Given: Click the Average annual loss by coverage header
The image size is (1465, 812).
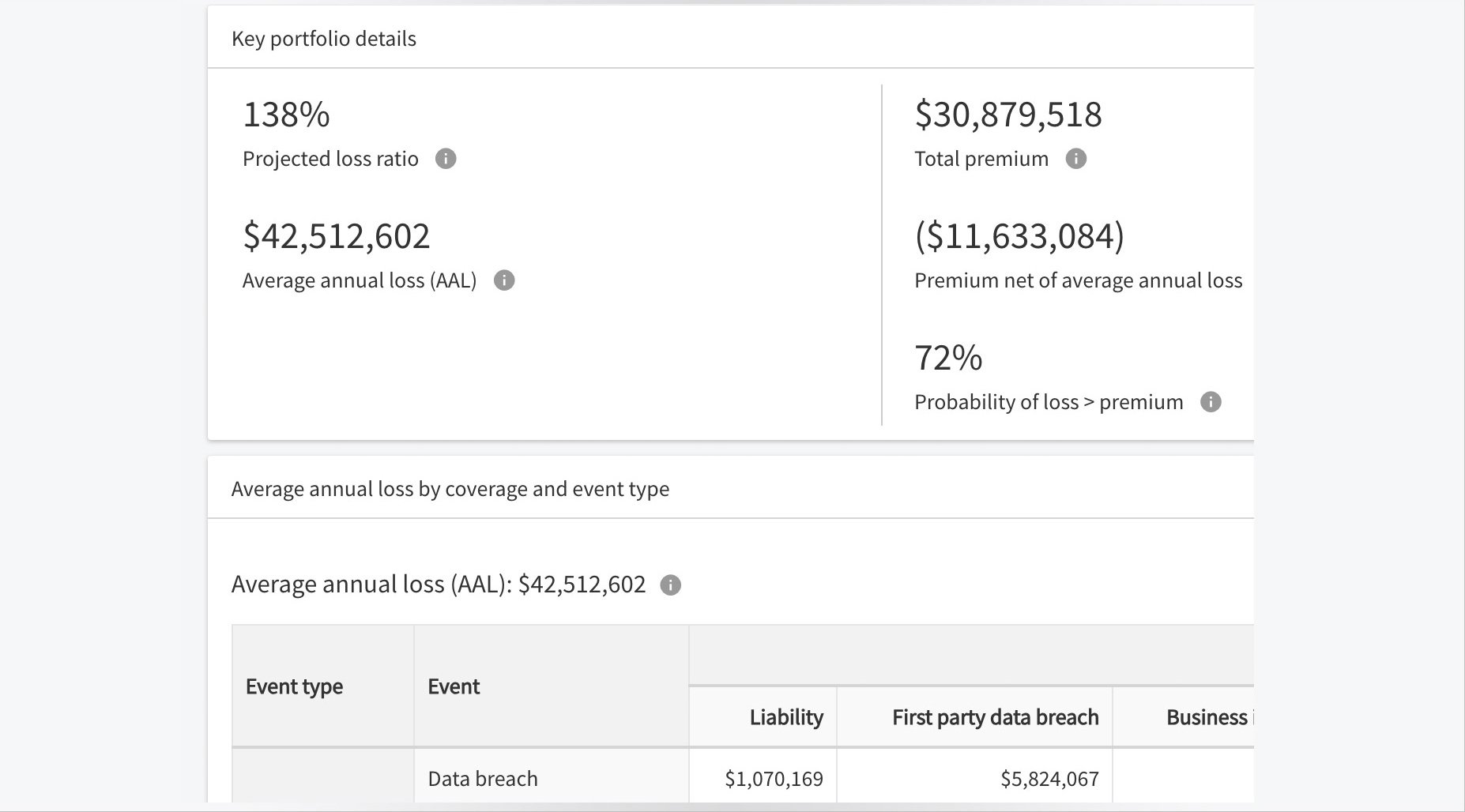Looking at the screenshot, I should [450, 489].
